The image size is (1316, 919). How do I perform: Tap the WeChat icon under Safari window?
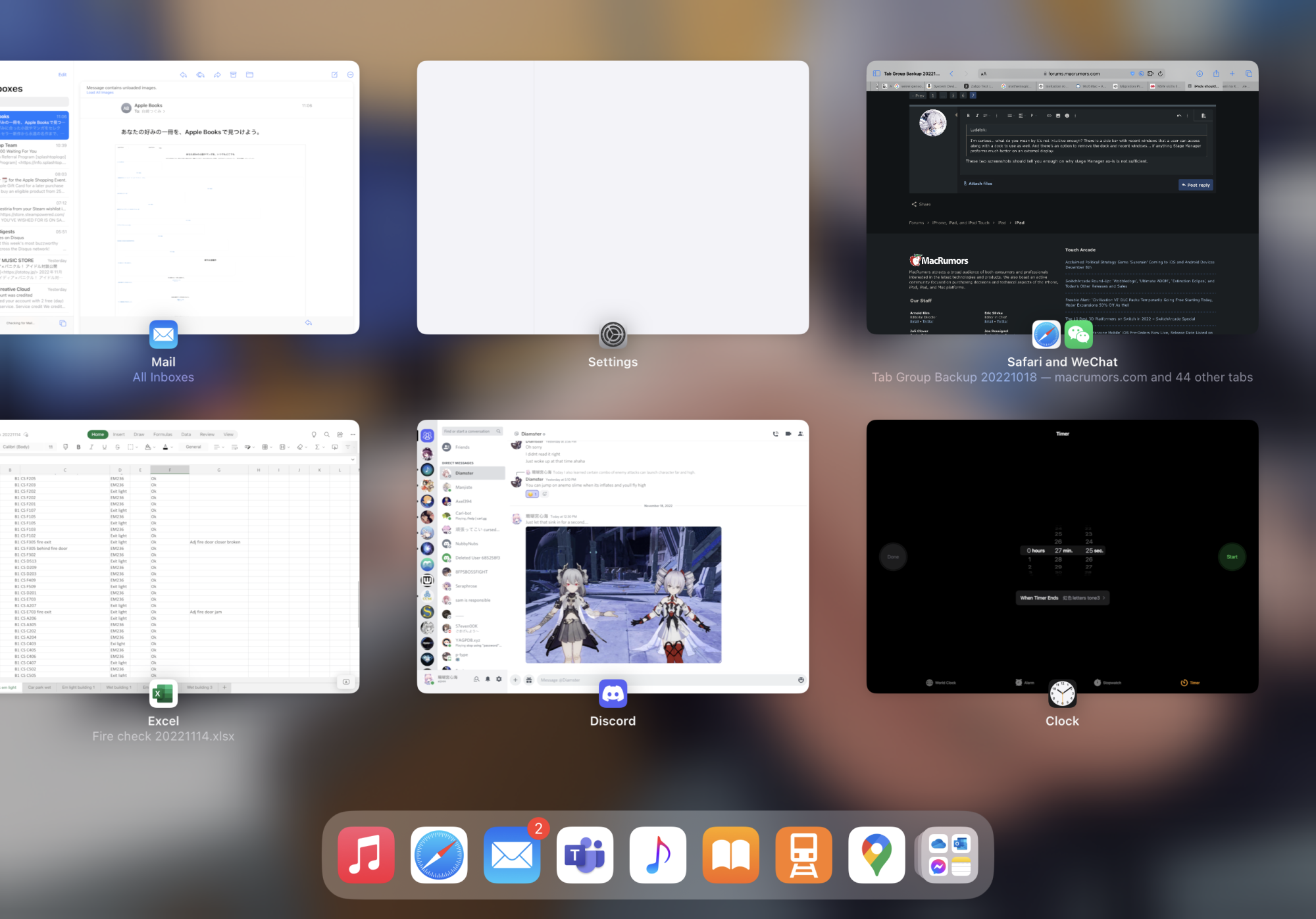[1078, 335]
